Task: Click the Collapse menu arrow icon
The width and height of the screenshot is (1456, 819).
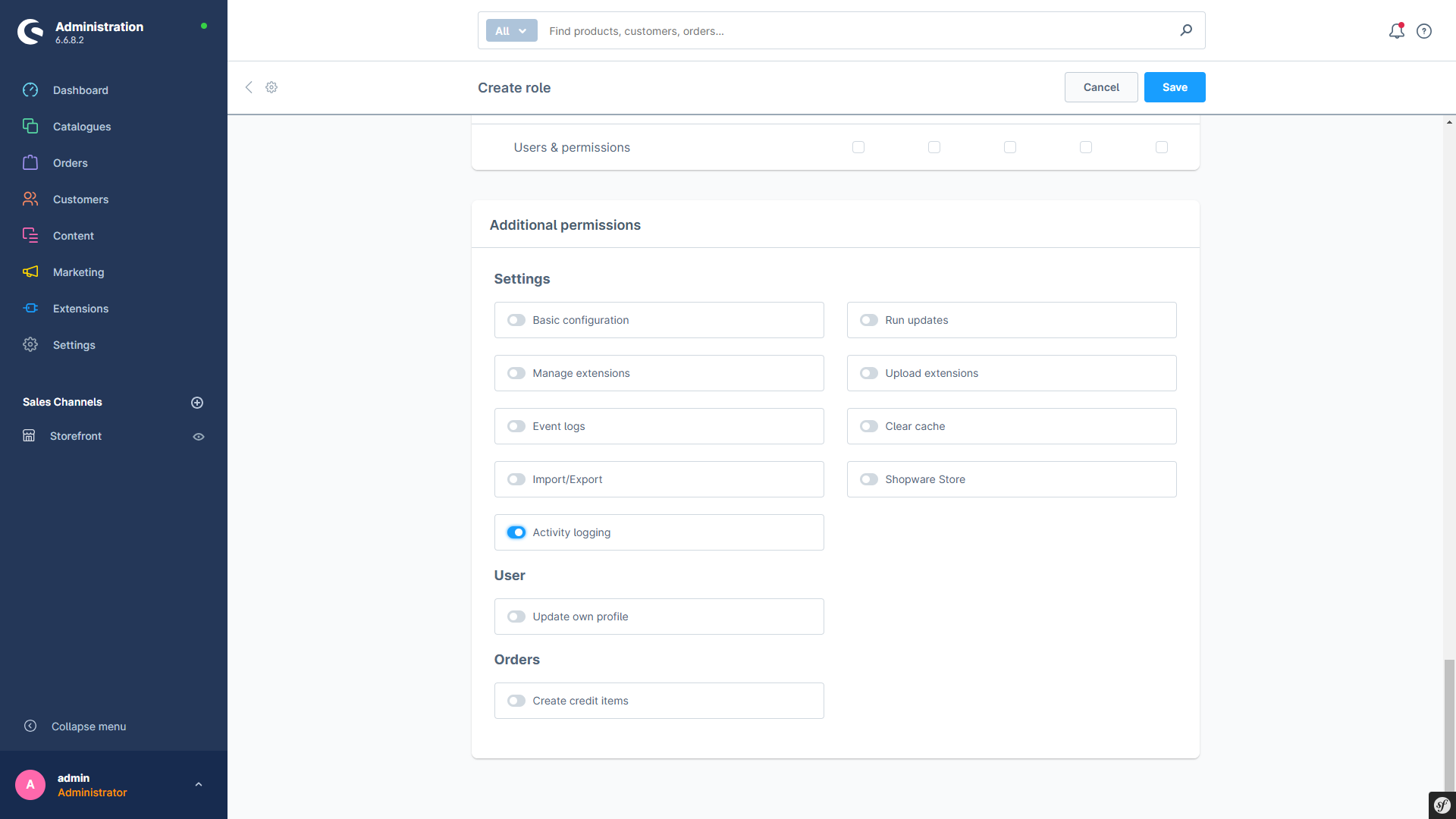Action: pos(30,726)
